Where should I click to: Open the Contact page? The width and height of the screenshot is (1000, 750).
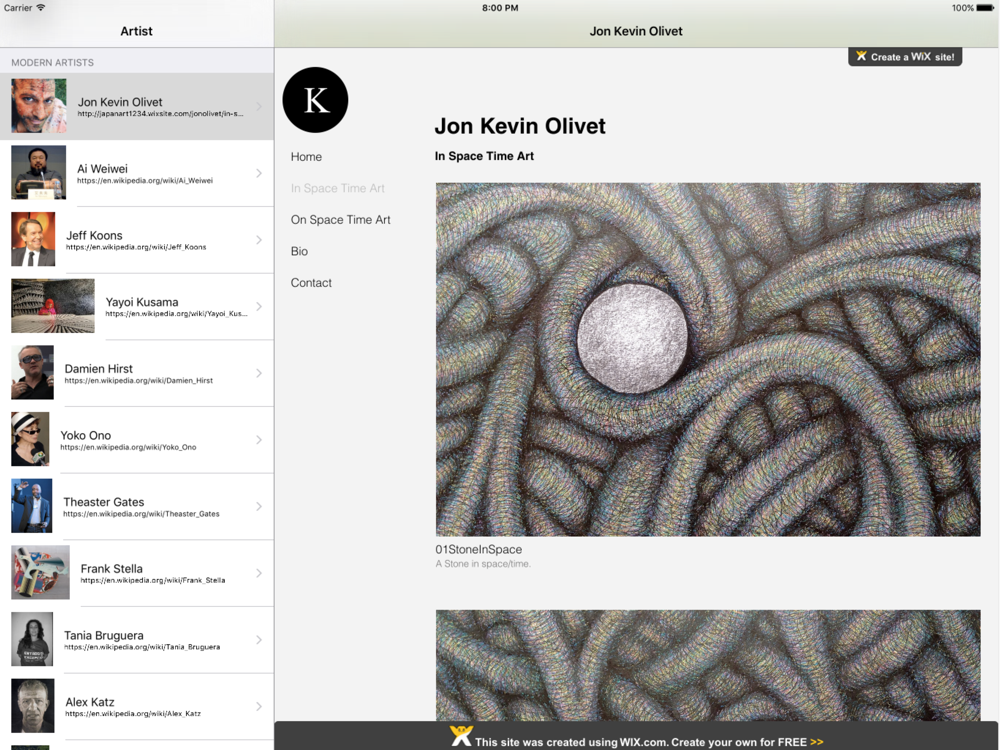point(311,283)
